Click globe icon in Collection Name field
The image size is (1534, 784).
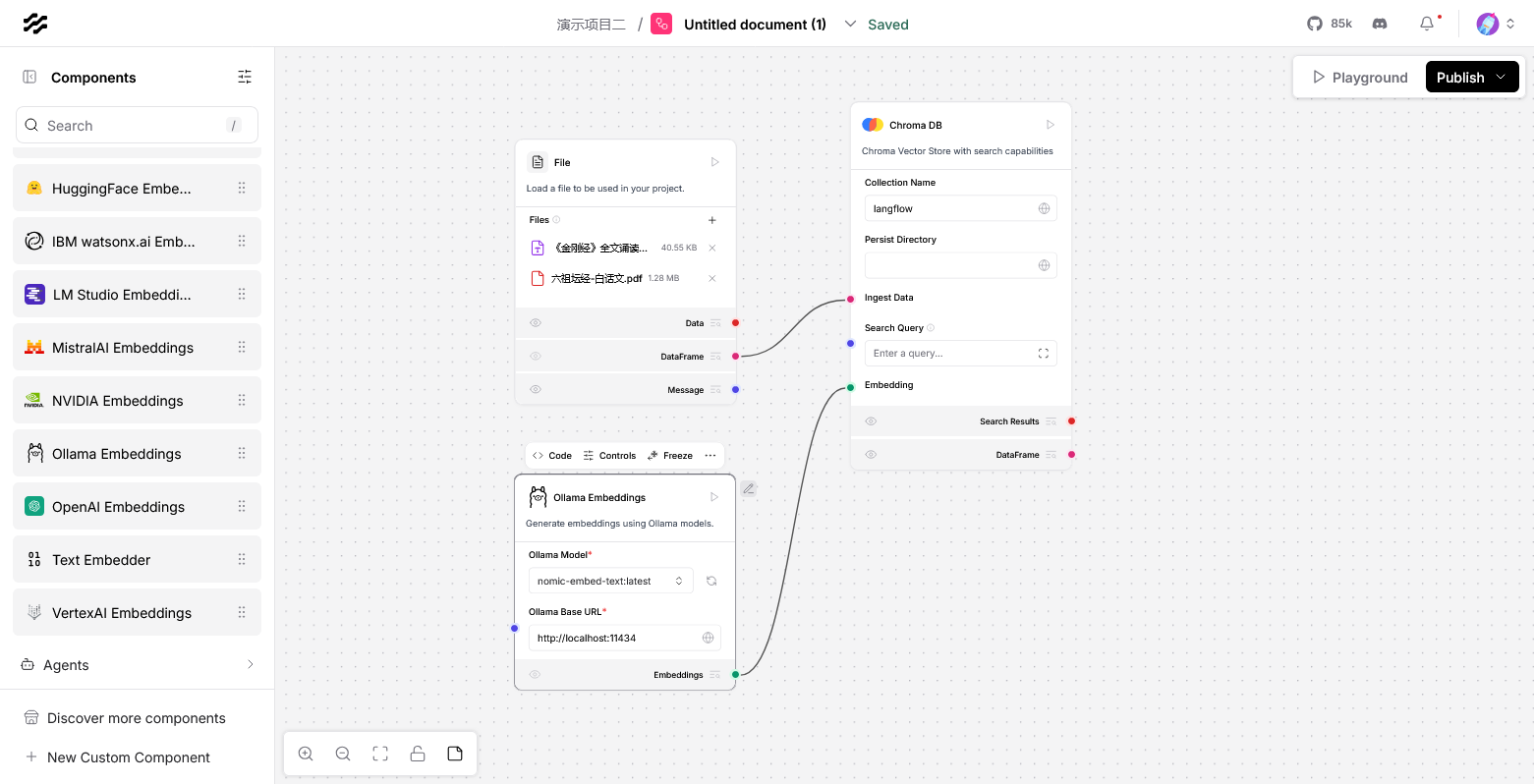pyautogui.click(x=1044, y=208)
